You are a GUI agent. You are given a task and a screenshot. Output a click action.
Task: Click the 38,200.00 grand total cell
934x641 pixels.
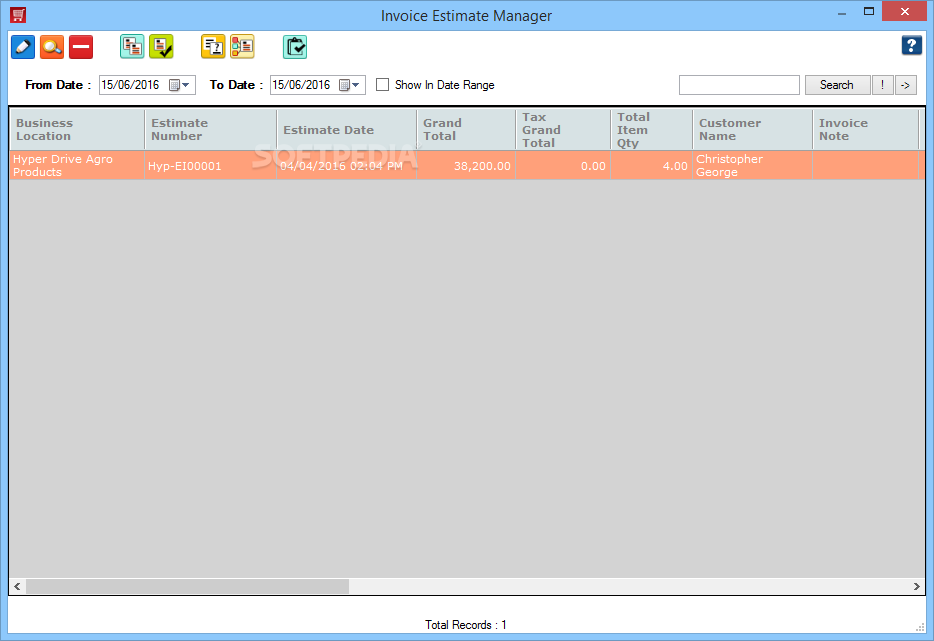pos(466,166)
